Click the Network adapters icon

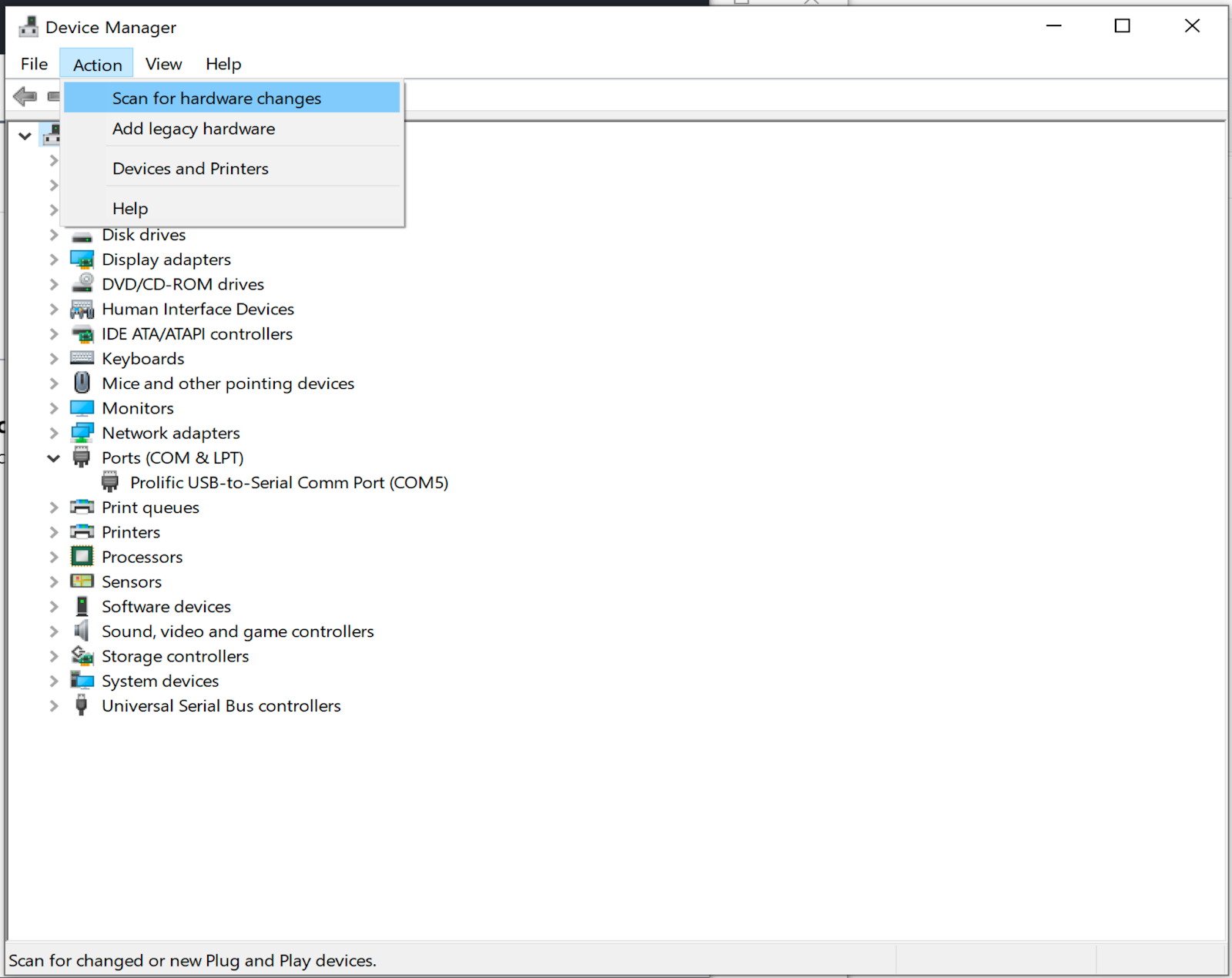pyautogui.click(x=82, y=433)
